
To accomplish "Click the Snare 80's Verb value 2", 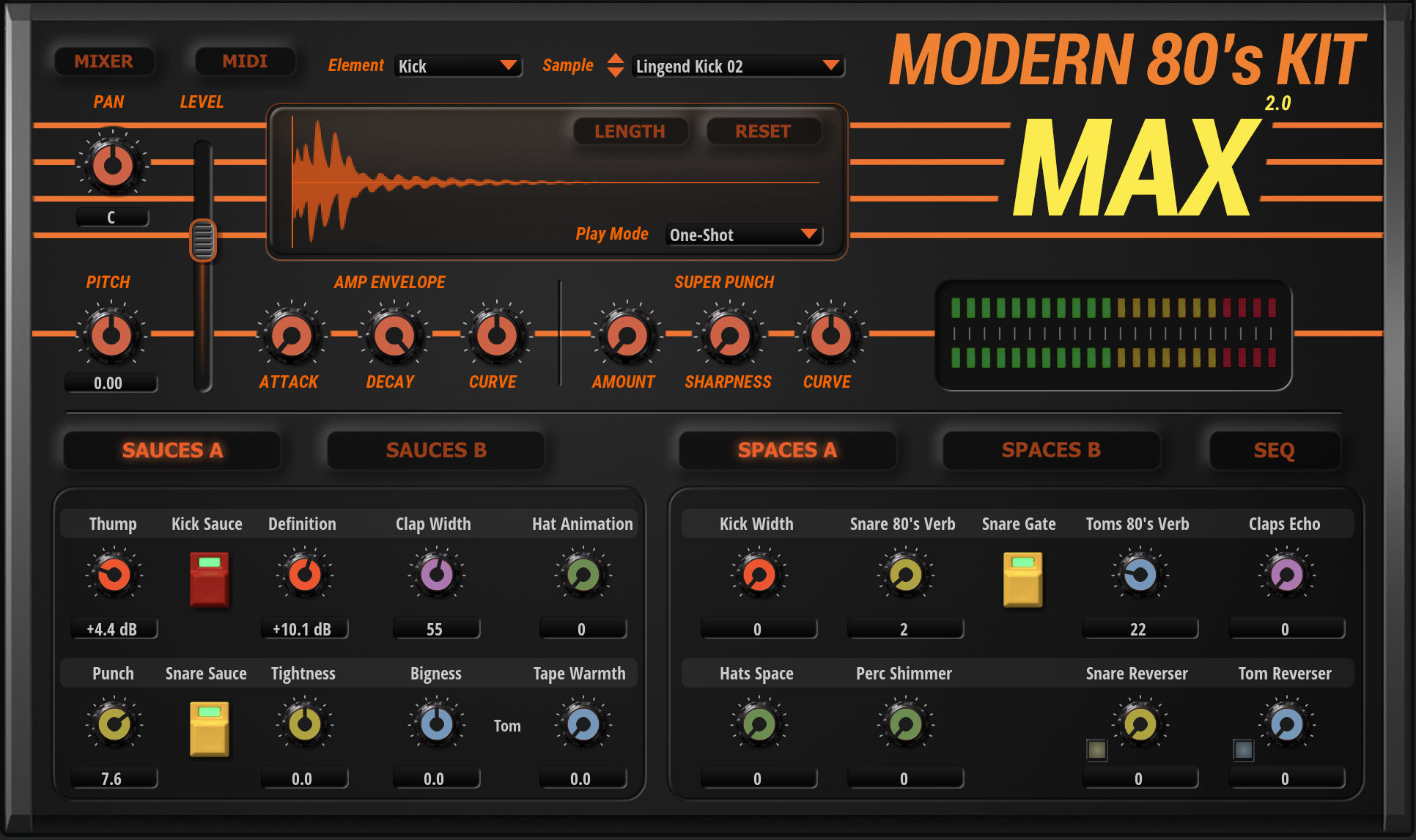I will [905, 629].
